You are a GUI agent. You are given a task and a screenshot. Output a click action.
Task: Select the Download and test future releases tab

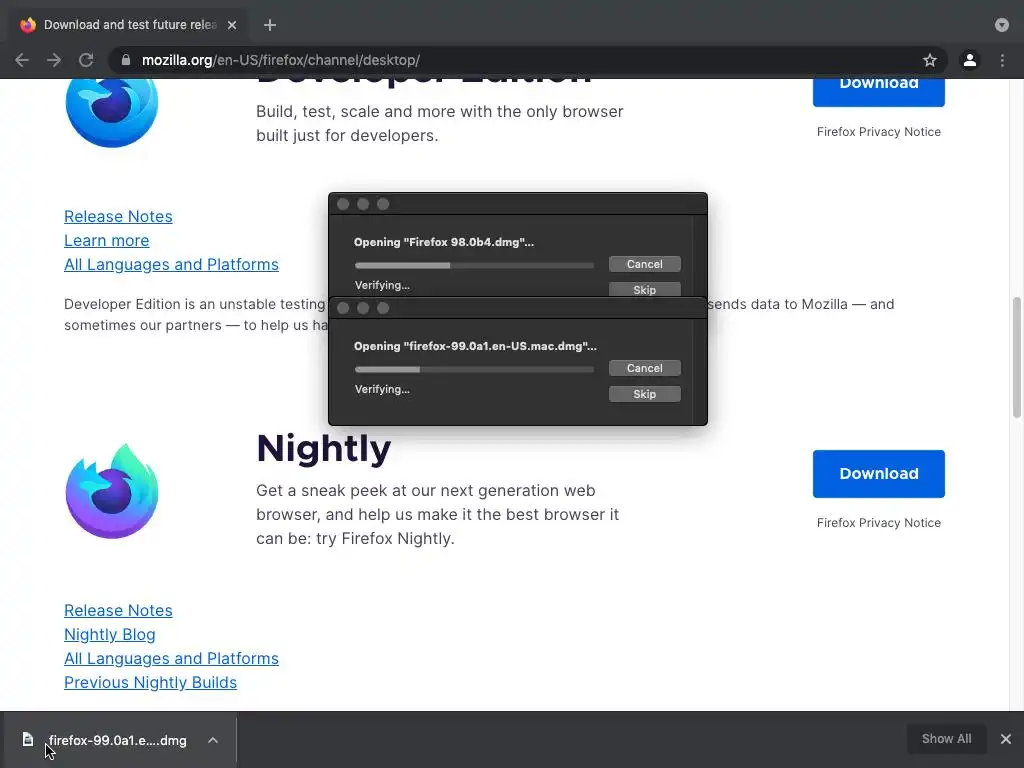[x=128, y=25]
